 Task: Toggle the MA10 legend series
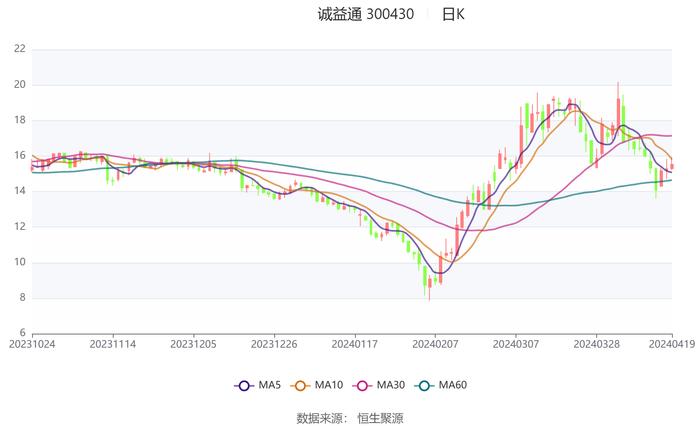click(x=317, y=385)
